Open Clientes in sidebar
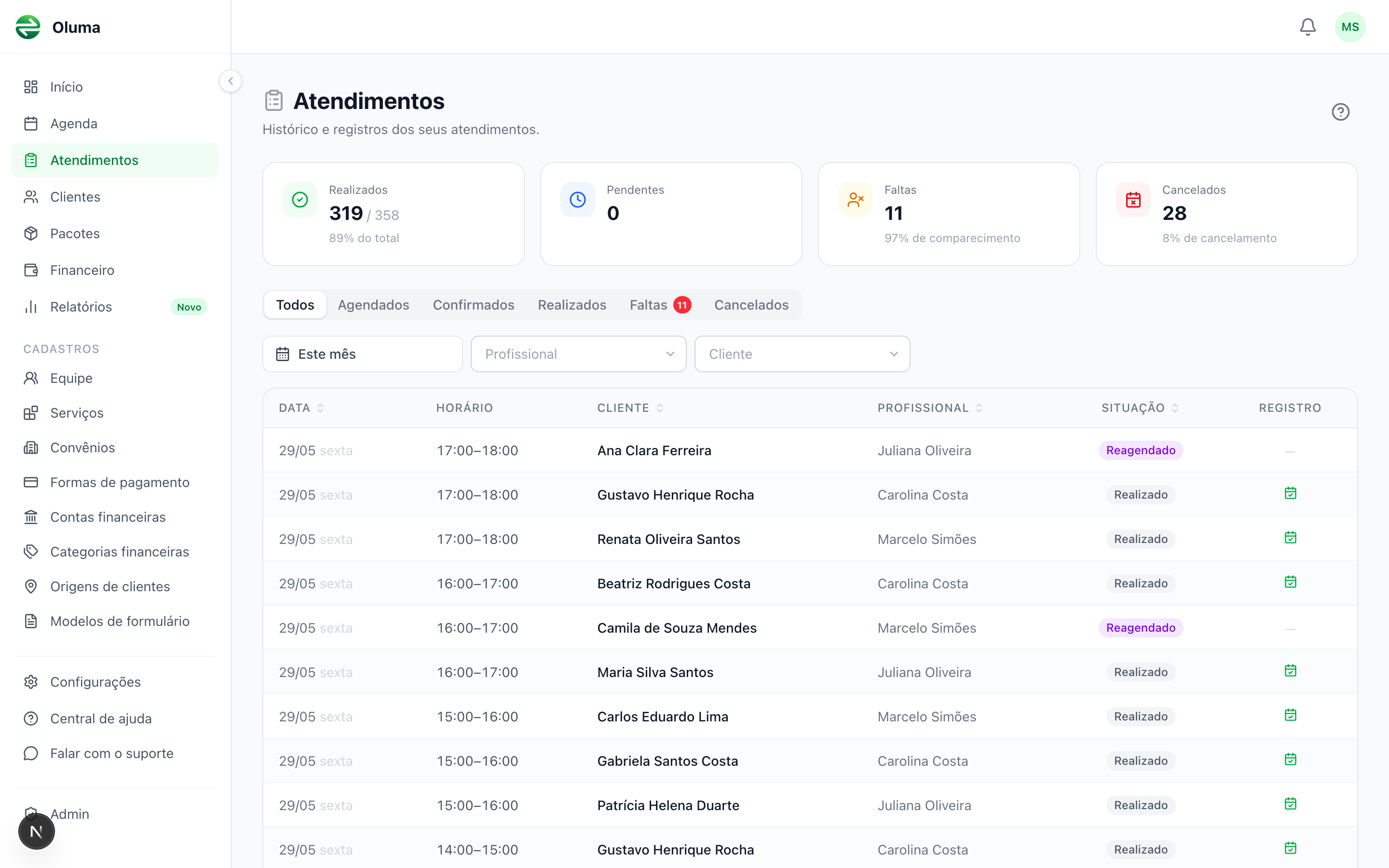Screen dimensions: 1389x868 pos(115,197)
